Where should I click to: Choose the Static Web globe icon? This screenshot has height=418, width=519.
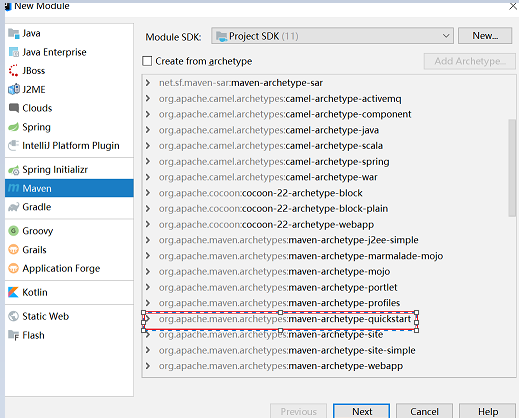tap(14, 316)
